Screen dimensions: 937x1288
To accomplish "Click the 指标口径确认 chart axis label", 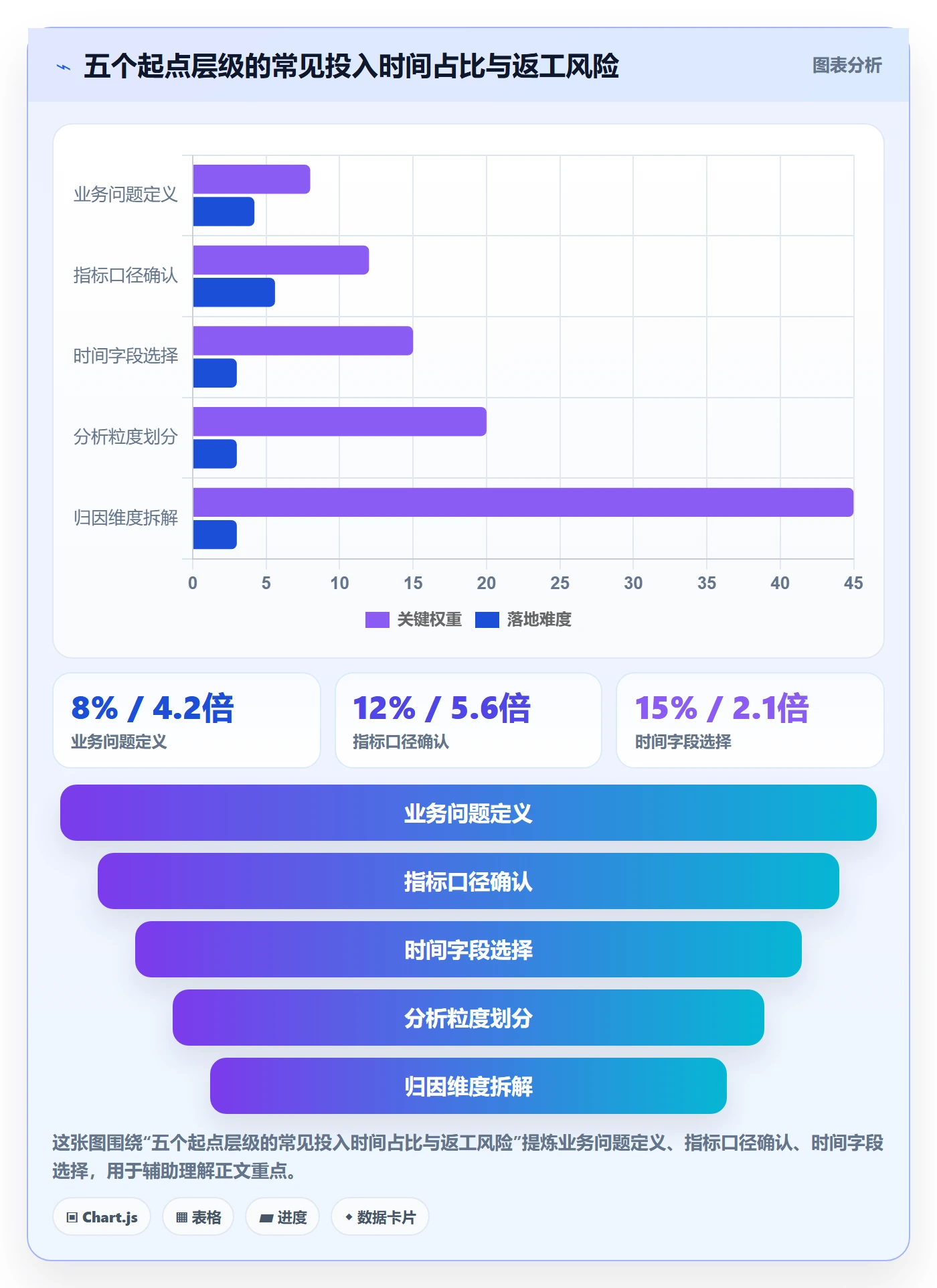I will [125, 276].
